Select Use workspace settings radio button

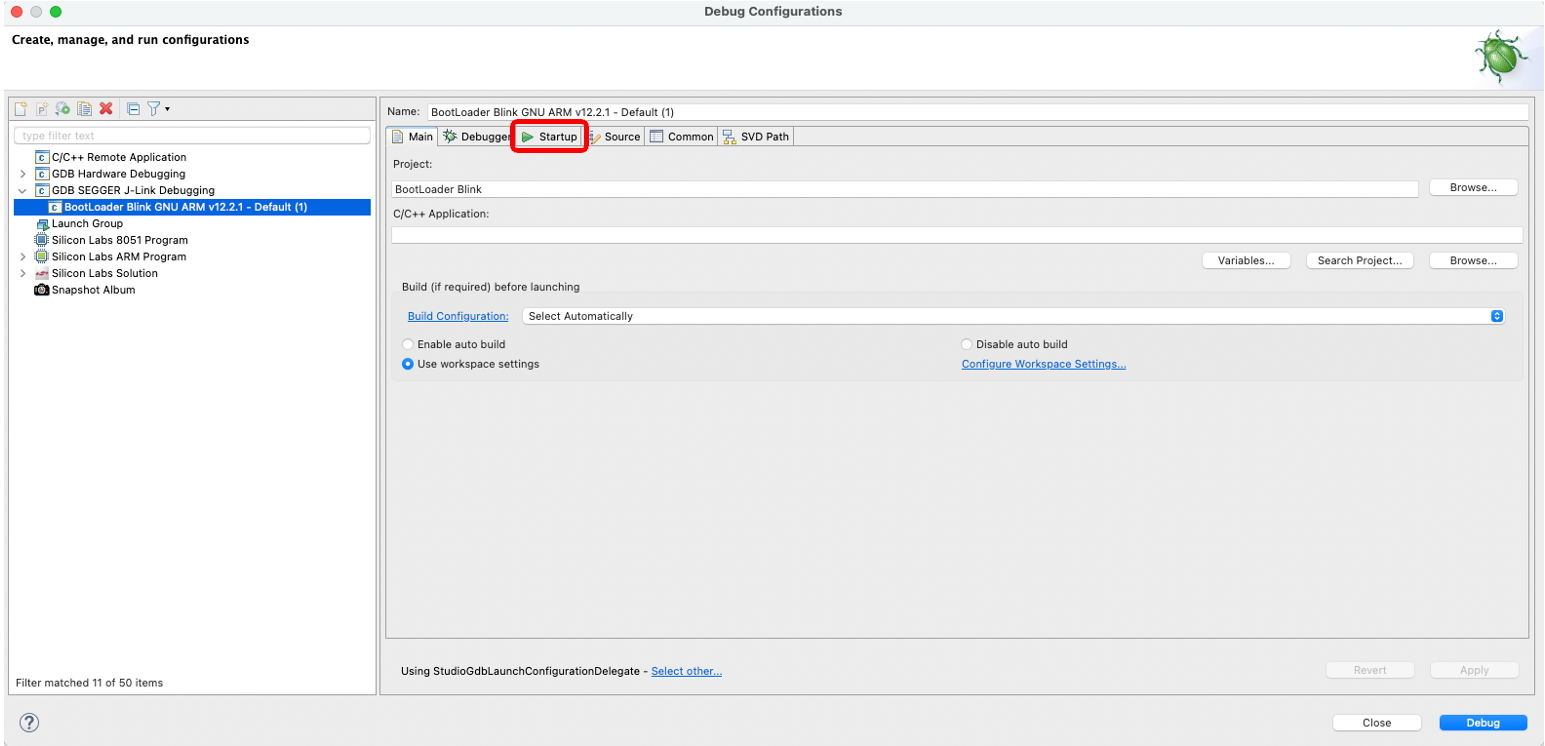click(x=408, y=364)
